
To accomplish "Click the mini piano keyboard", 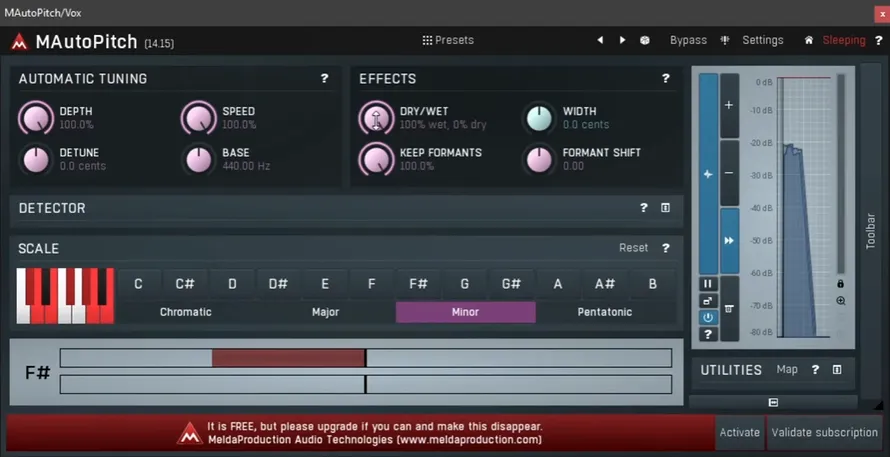I will click(65, 296).
